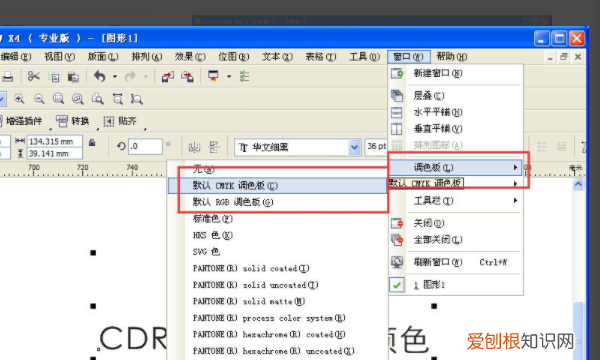Screen dimensions: 600x360
Task: Click the vertical scrollbar up arrow
Action: (x=578, y=184)
